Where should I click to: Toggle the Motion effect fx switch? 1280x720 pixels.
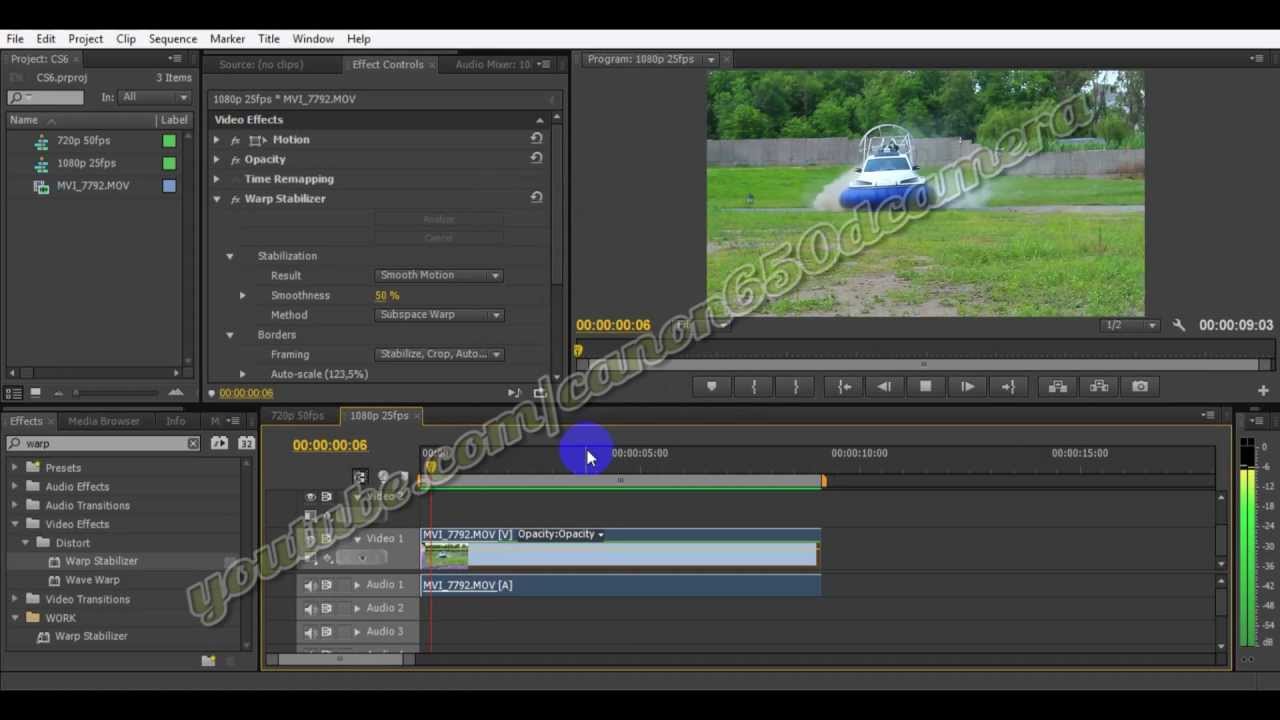pyautogui.click(x=235, y=140)
